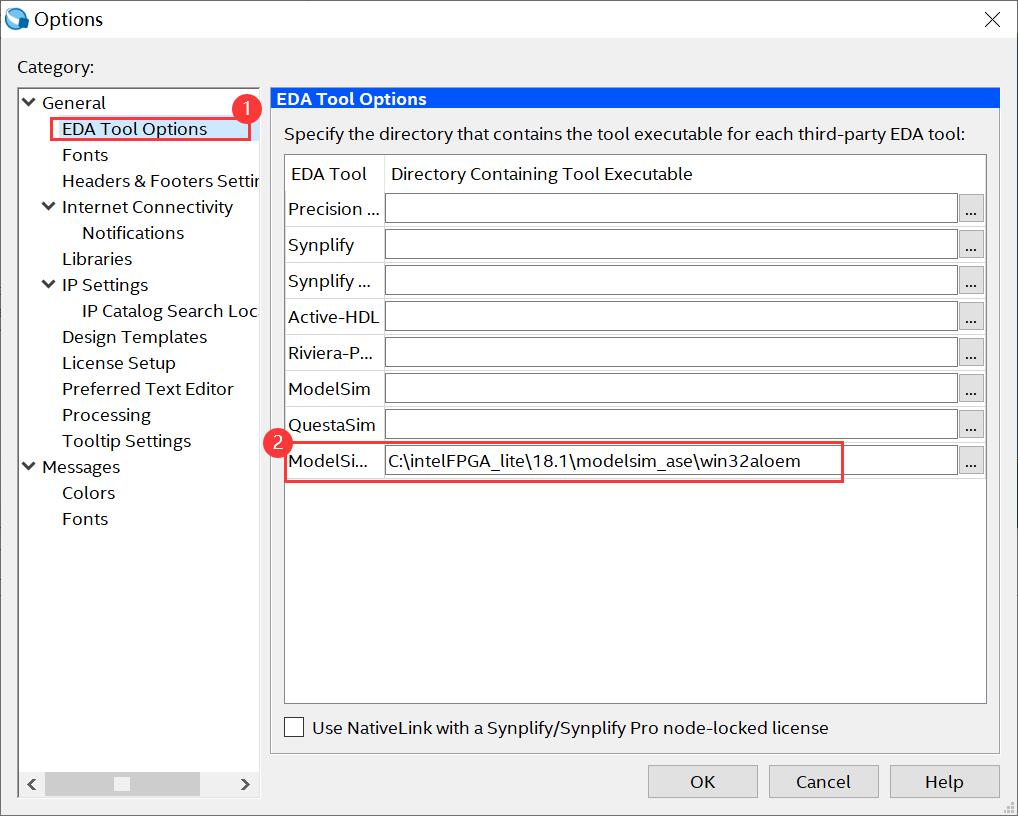Click the 'Specify the directory that contains' instruction text

(625, 134)
